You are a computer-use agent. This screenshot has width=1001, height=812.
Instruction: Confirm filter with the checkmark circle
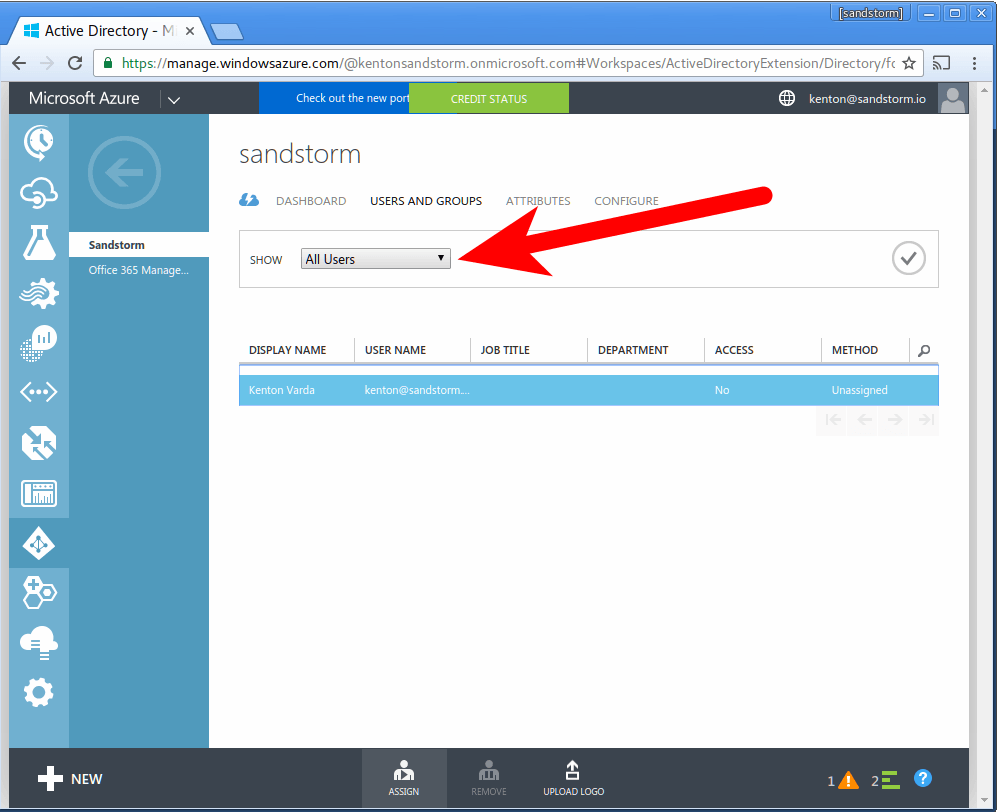(908, 259)
